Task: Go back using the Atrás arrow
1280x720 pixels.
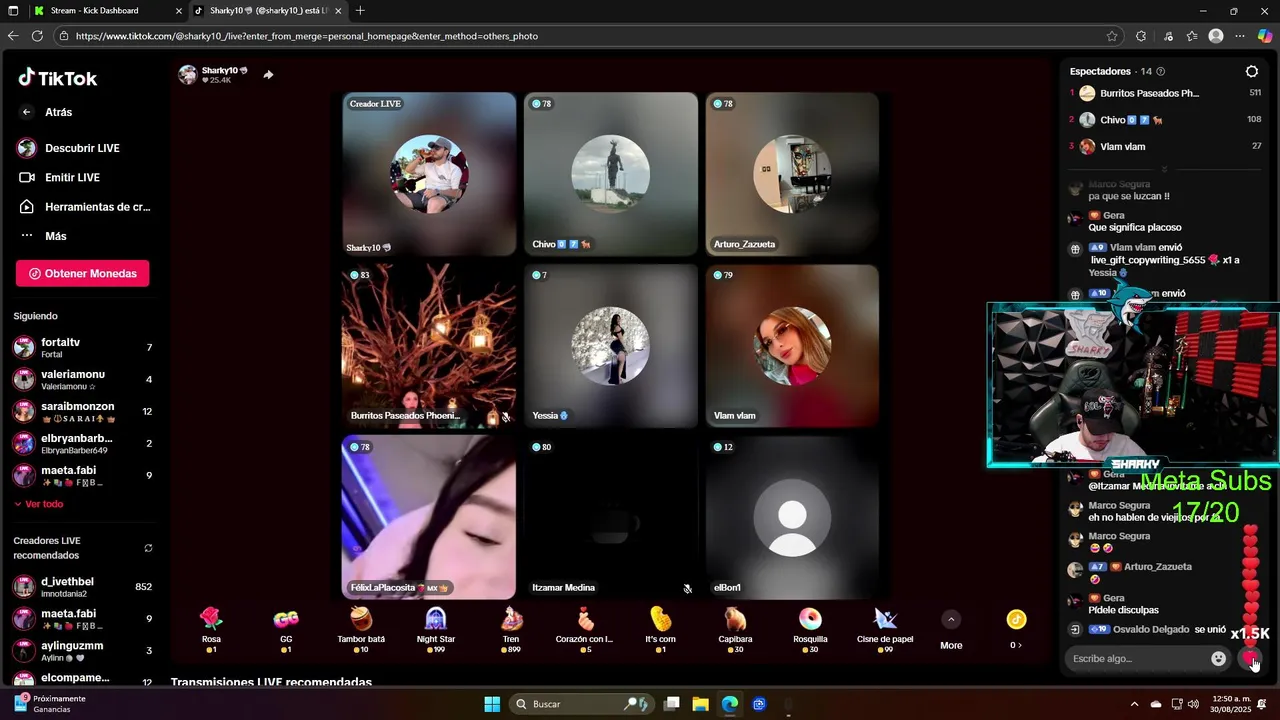Action: (x=27, y=112)
